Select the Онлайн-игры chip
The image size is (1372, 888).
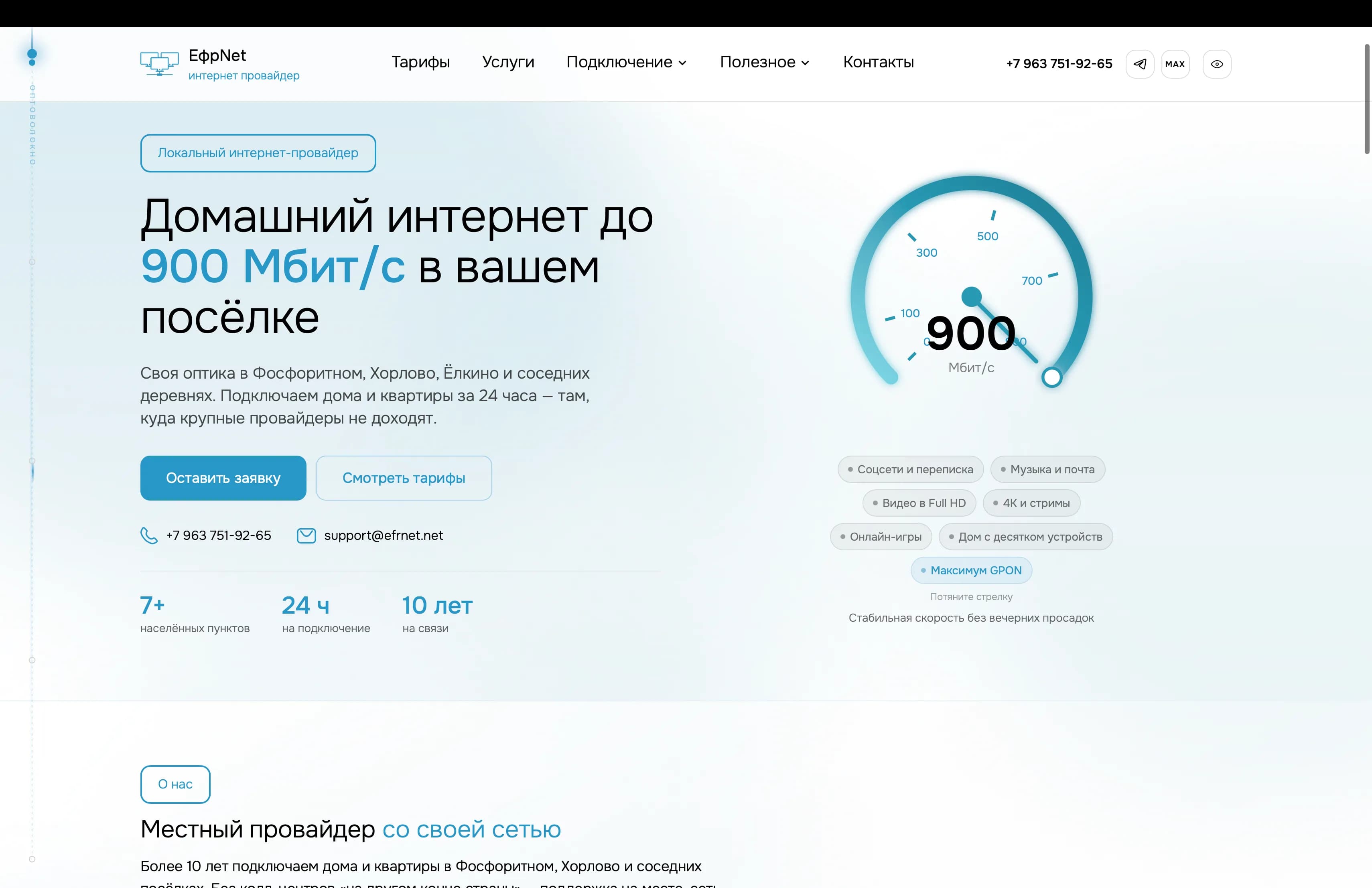click(x=881, y=537)
